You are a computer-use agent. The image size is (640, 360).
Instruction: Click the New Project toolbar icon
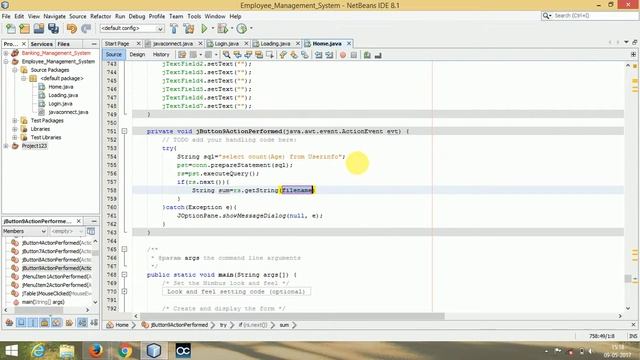(24, 29)
